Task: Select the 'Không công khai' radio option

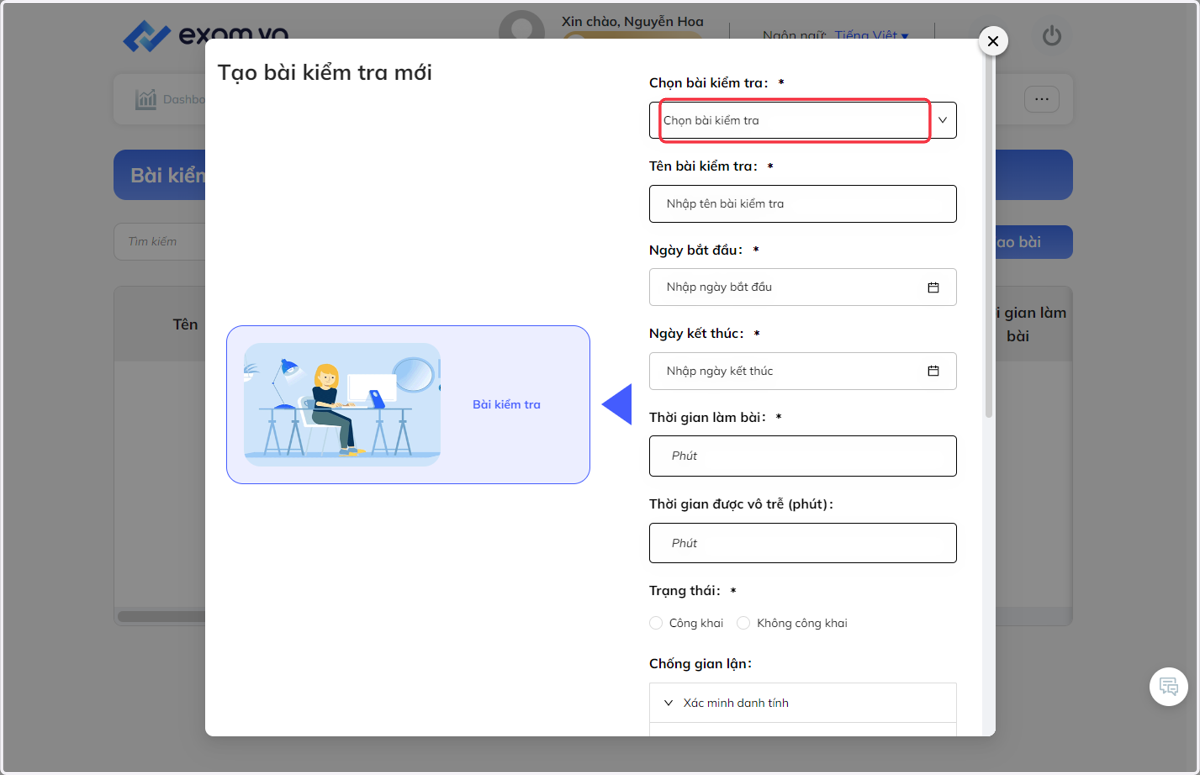Action: (x=743, y=623)
